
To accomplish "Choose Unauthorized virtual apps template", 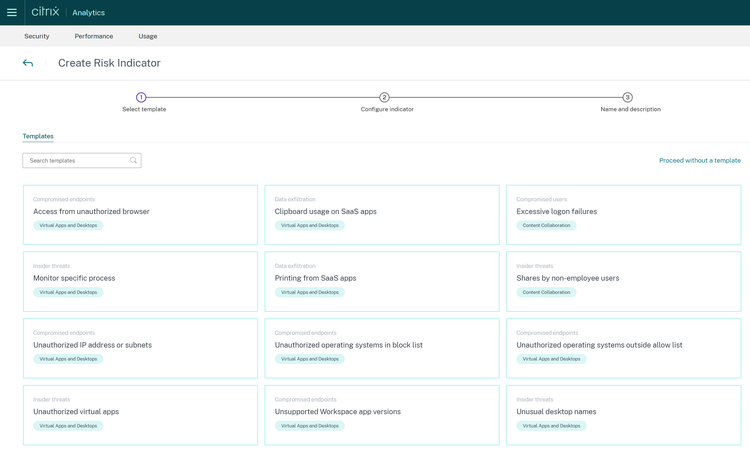I will click(x=140, y=415).
